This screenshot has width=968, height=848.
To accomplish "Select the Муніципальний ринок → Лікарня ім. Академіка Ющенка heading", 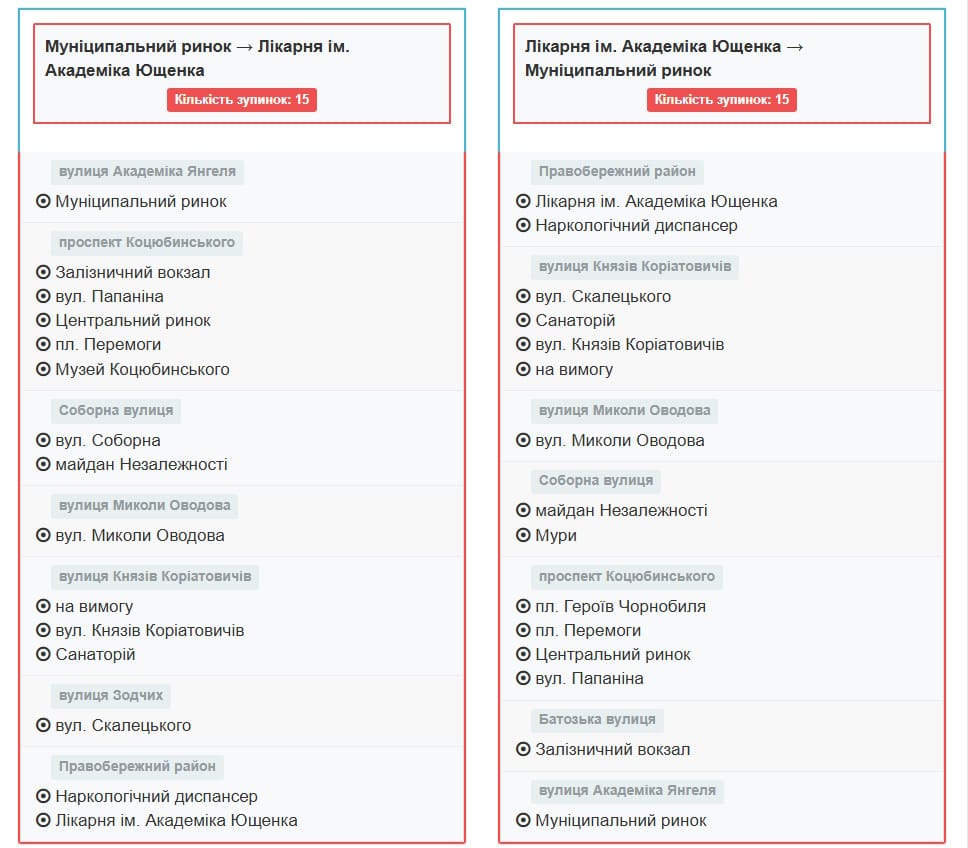I will (197, 58).
